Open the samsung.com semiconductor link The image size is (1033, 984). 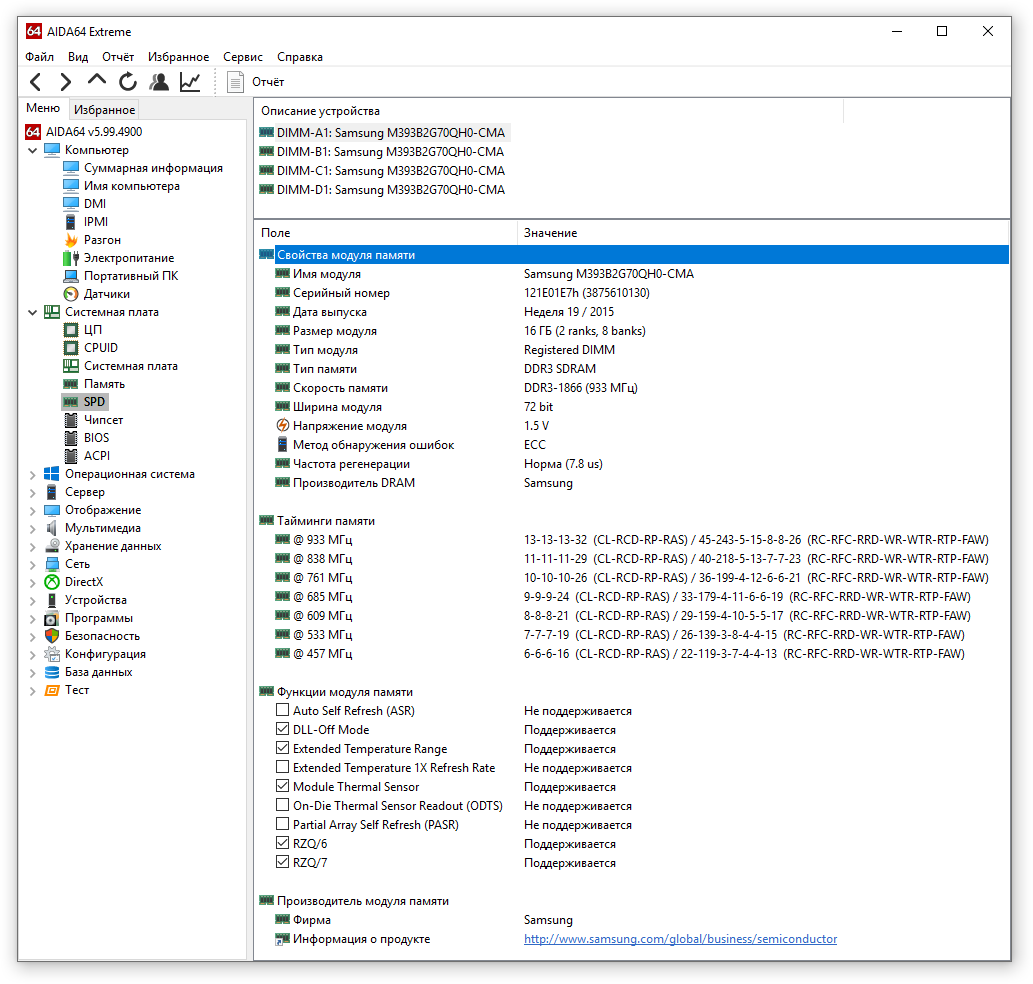pyautogui.click(x=681, y=939)
